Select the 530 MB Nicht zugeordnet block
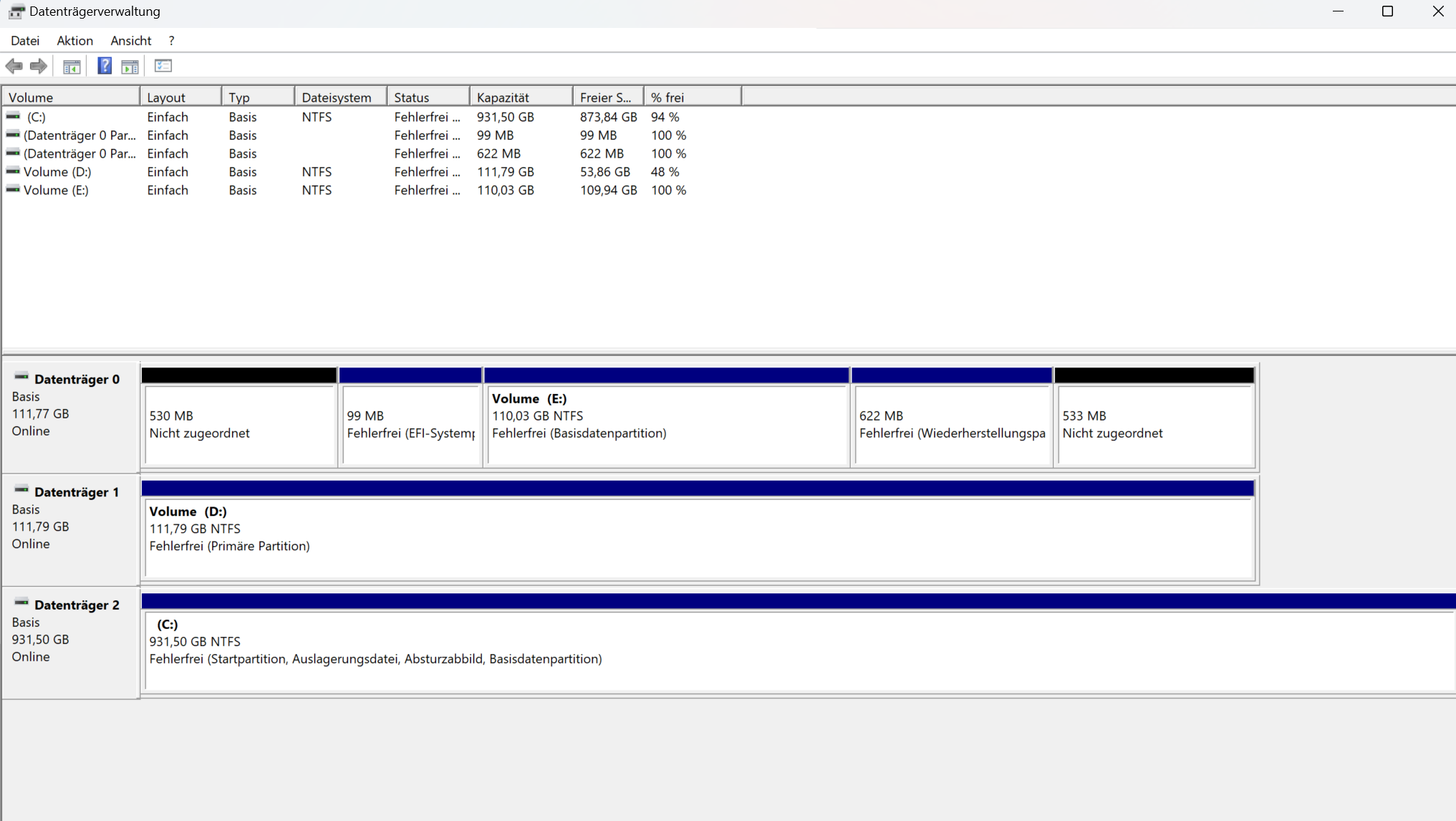This screenshot has height=821, width=1456. coord(239,424)
